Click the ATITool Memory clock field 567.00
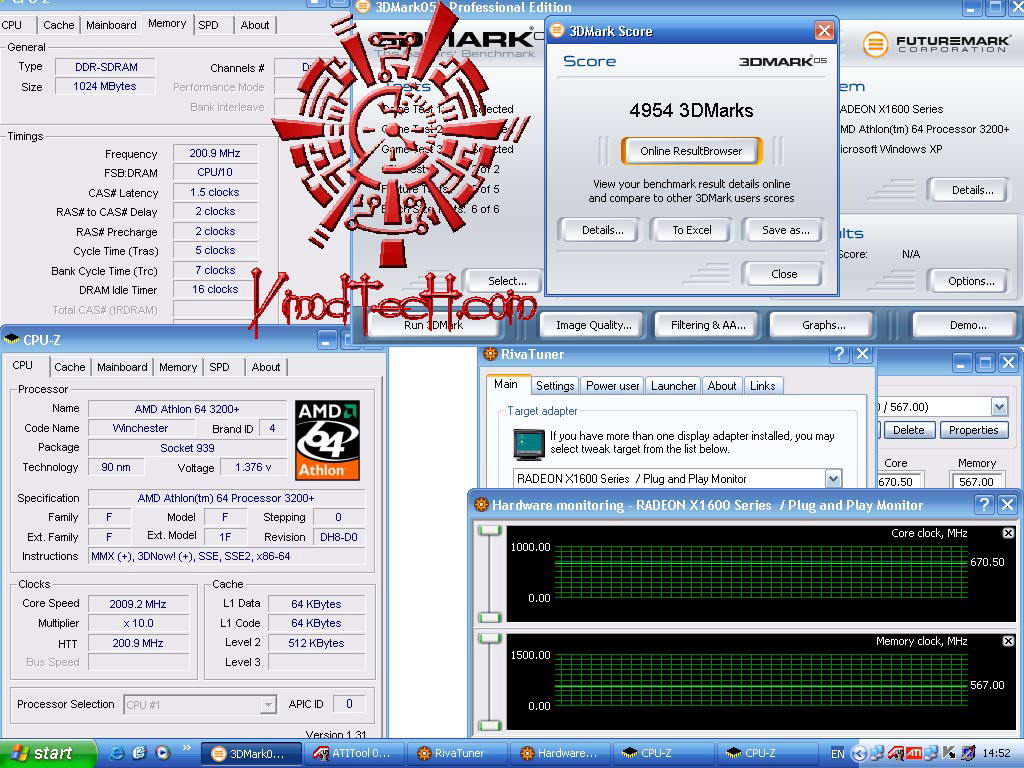Image resolution: width=1024 pixels, height=768 pixels. tap(976, 481)
